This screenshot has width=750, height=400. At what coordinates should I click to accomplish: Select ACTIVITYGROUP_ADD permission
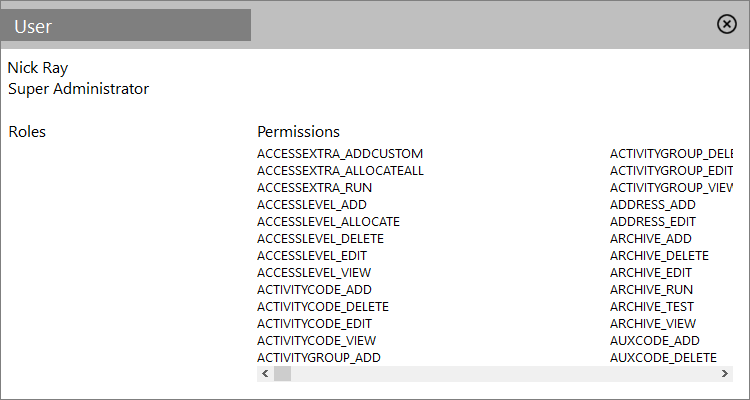pos(319,358)
